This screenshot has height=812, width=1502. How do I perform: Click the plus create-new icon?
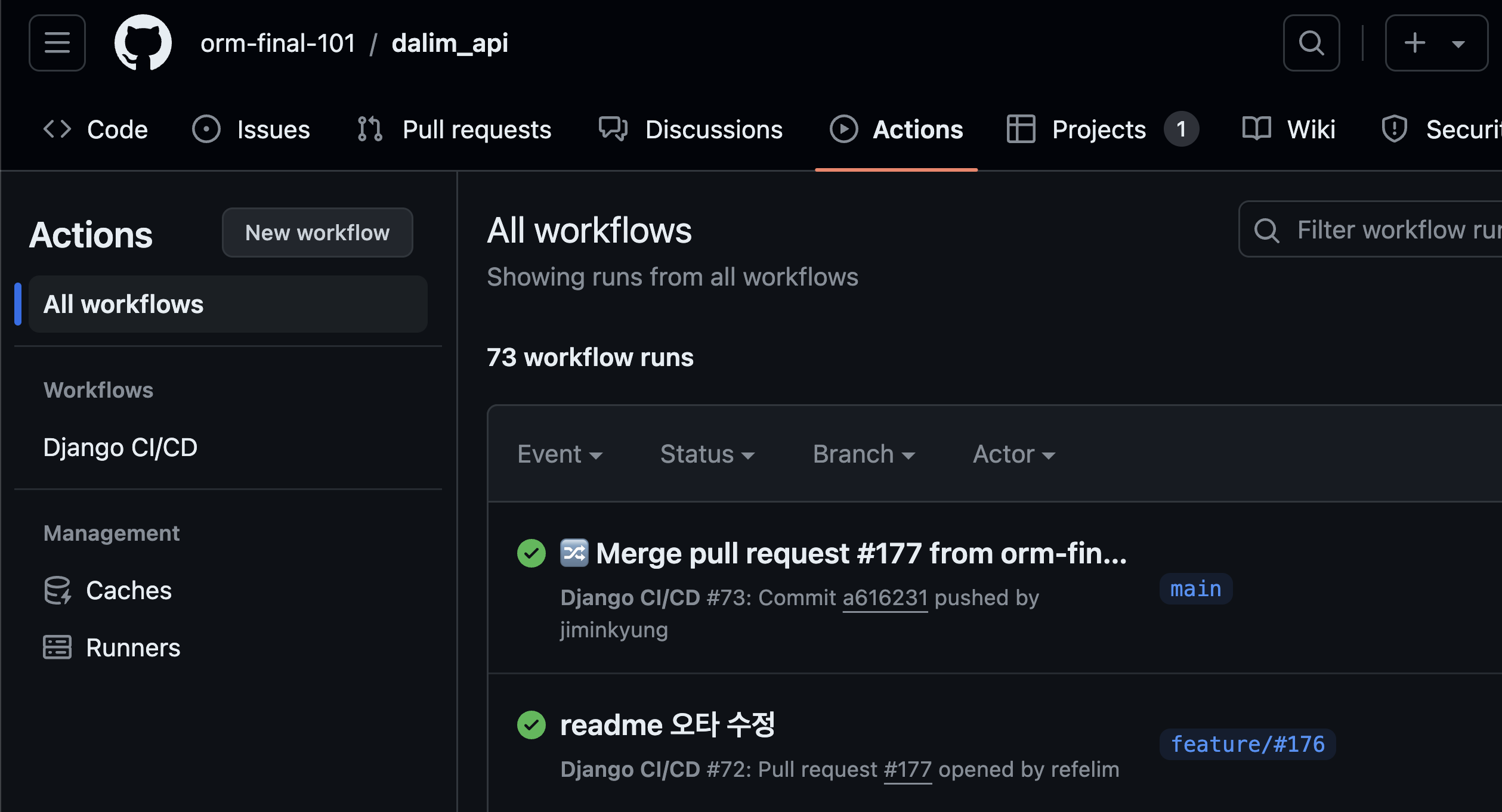click(1415, 43)
